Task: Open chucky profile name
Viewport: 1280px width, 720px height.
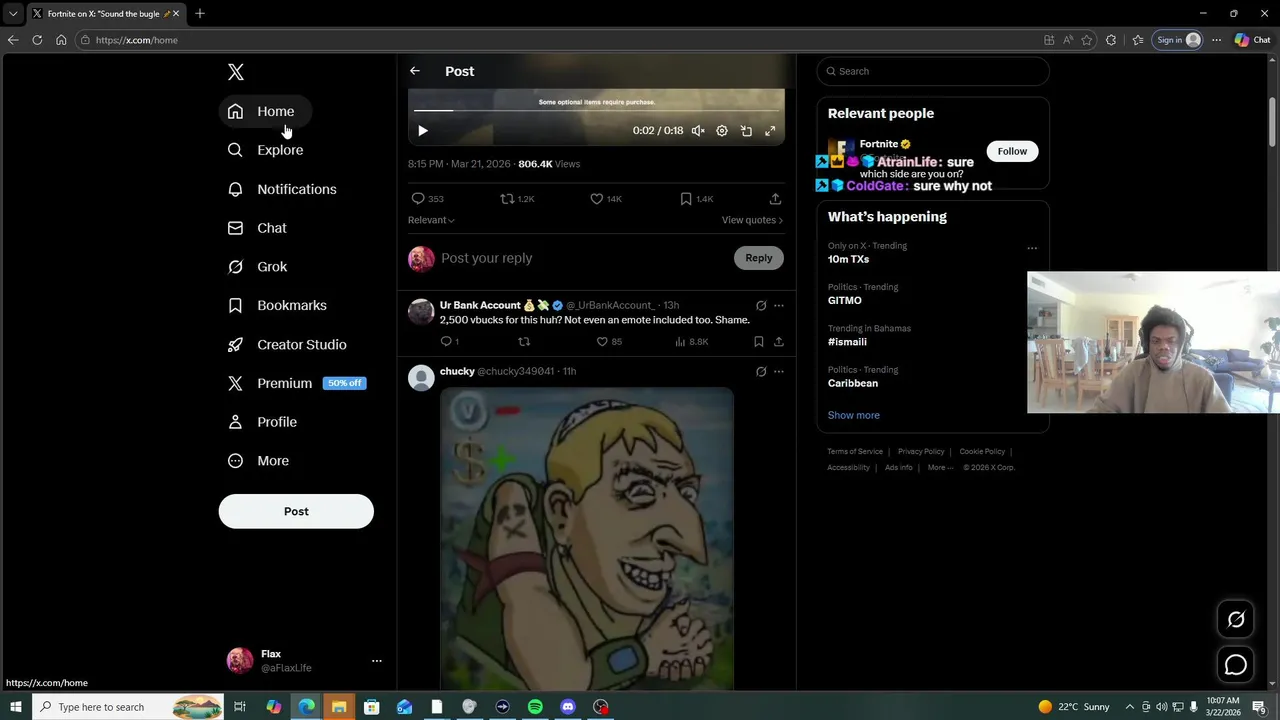Action: pos(457,371)
